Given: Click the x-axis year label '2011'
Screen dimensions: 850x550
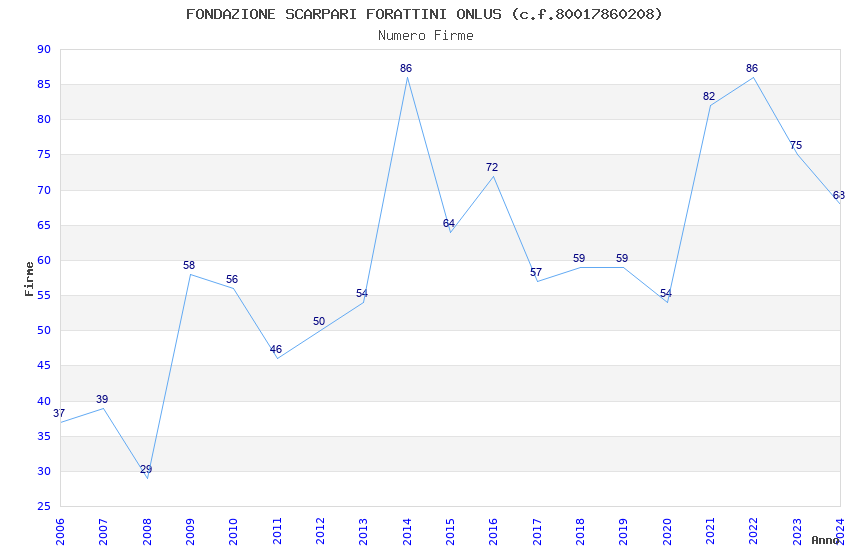Looking at the screenshot, I should (277, 531).
